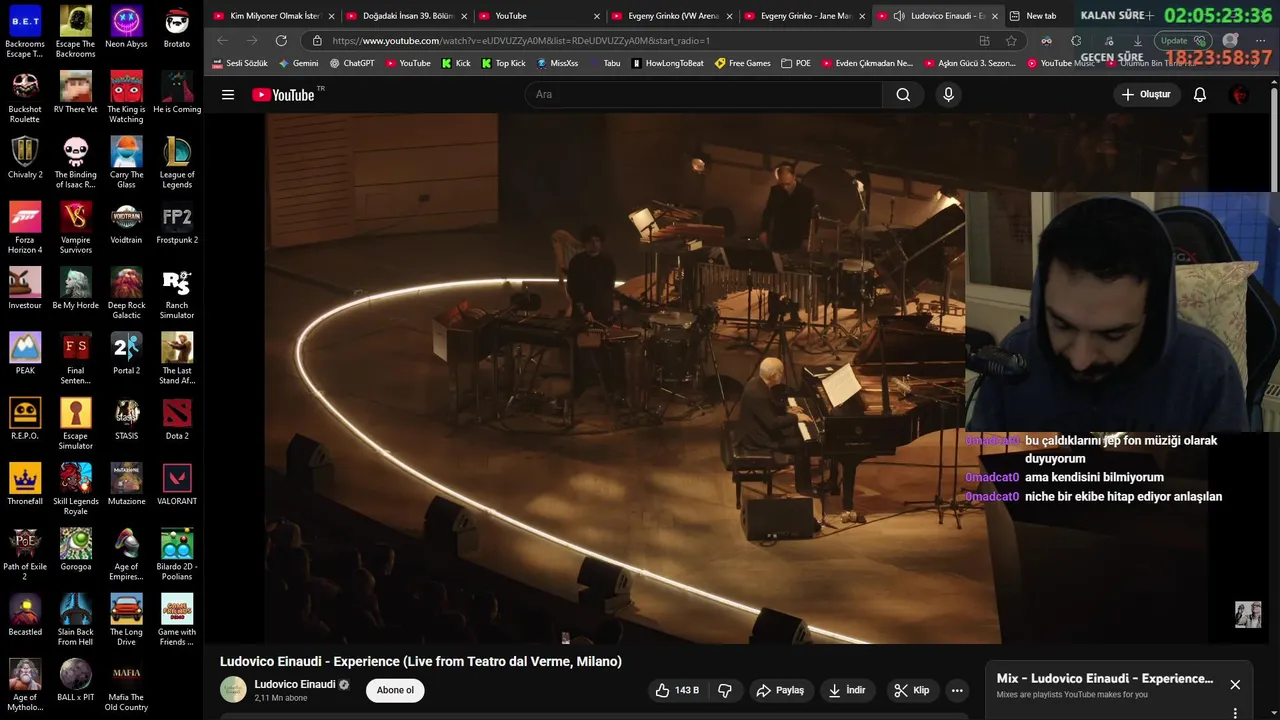Viewport: 1280px width, 720px height.
Task: Close the Mix playlist panel
Action: 1235,685
